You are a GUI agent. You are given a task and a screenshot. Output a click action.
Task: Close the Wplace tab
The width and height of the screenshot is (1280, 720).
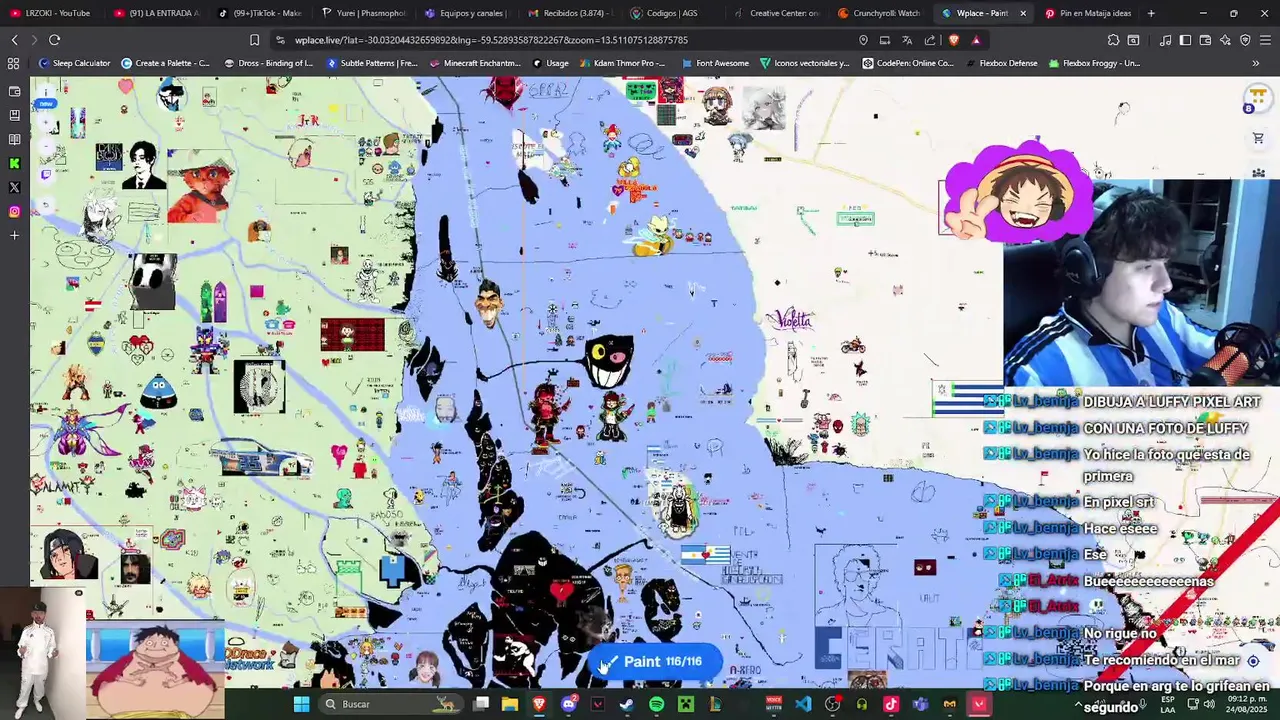click(x=1022, y=13)
